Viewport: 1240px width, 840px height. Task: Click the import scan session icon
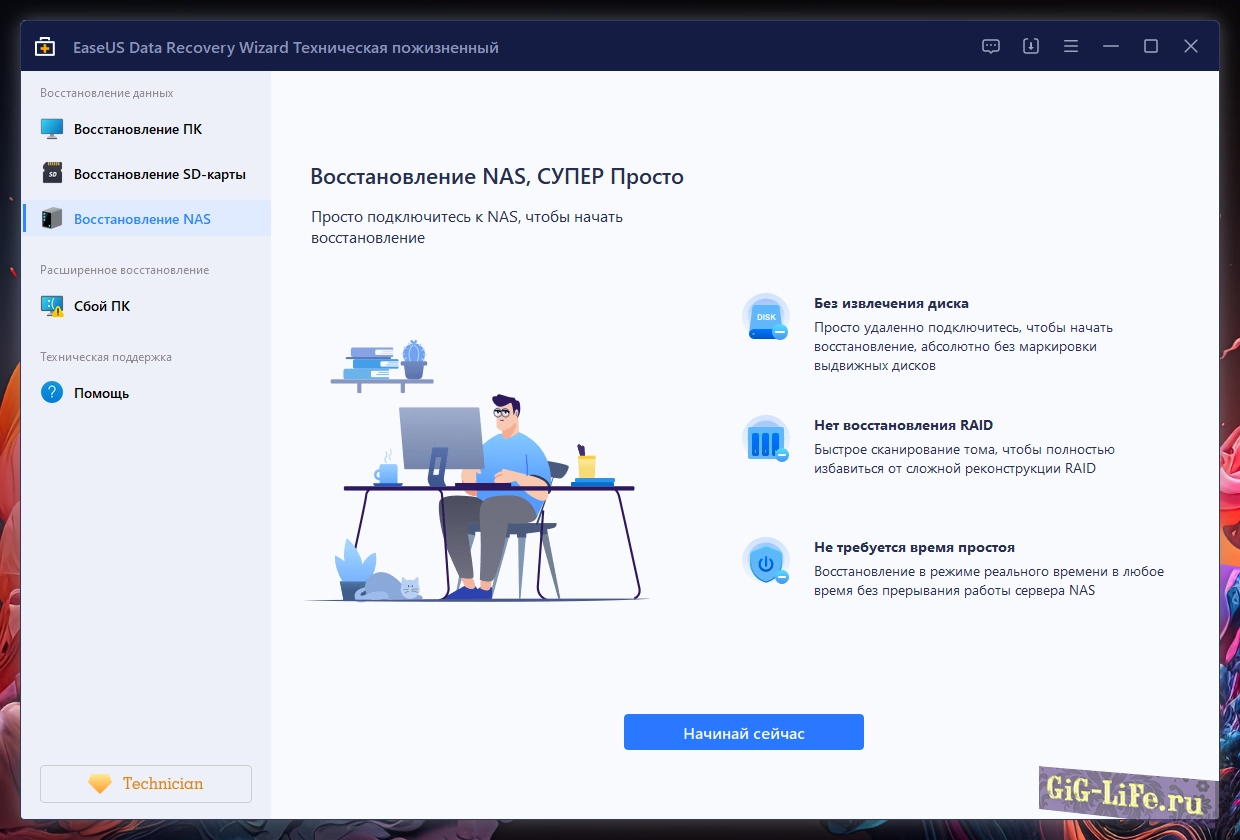tap(1031, 47)
